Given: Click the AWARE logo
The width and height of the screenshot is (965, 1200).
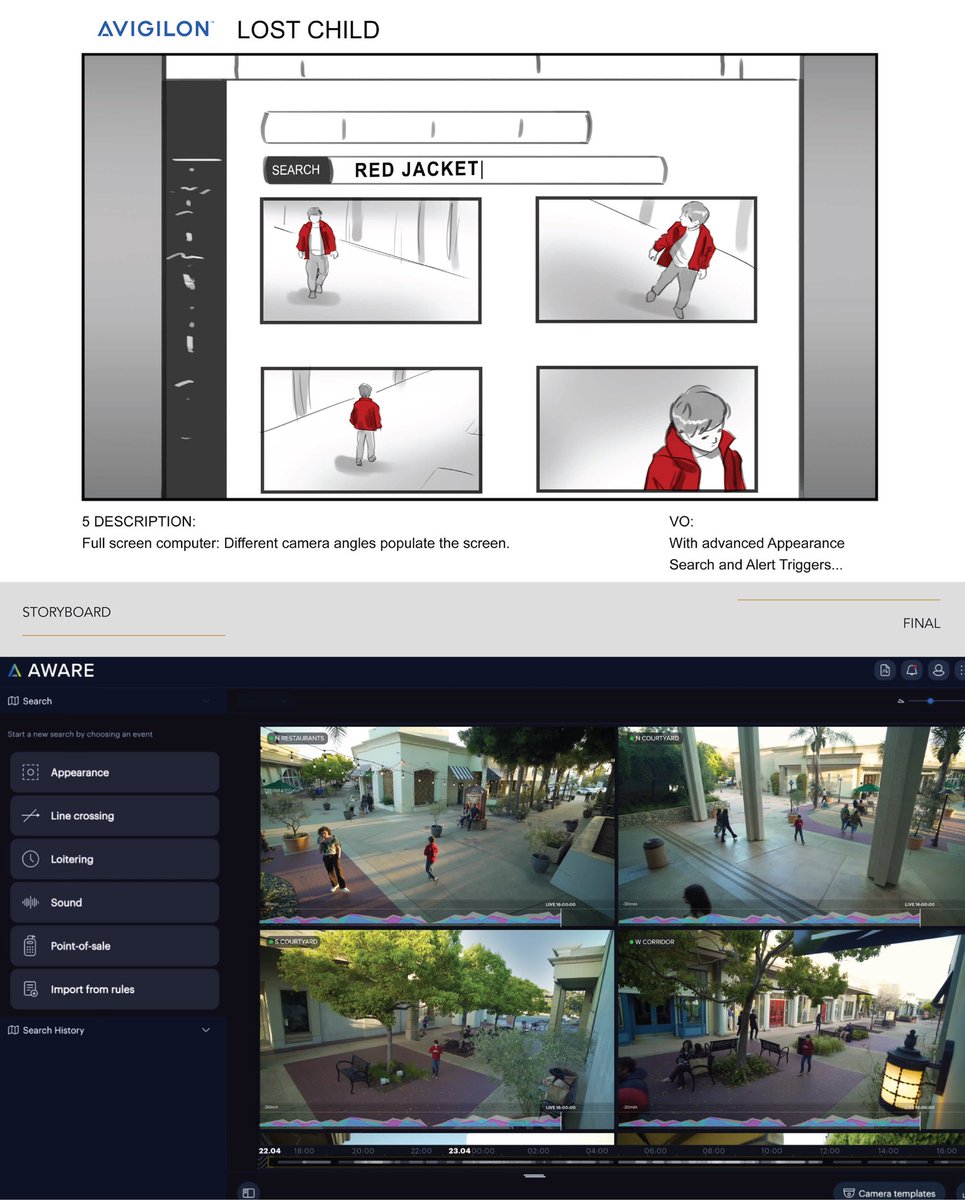Looking at the screenshot, I should (x=51, y=670).
